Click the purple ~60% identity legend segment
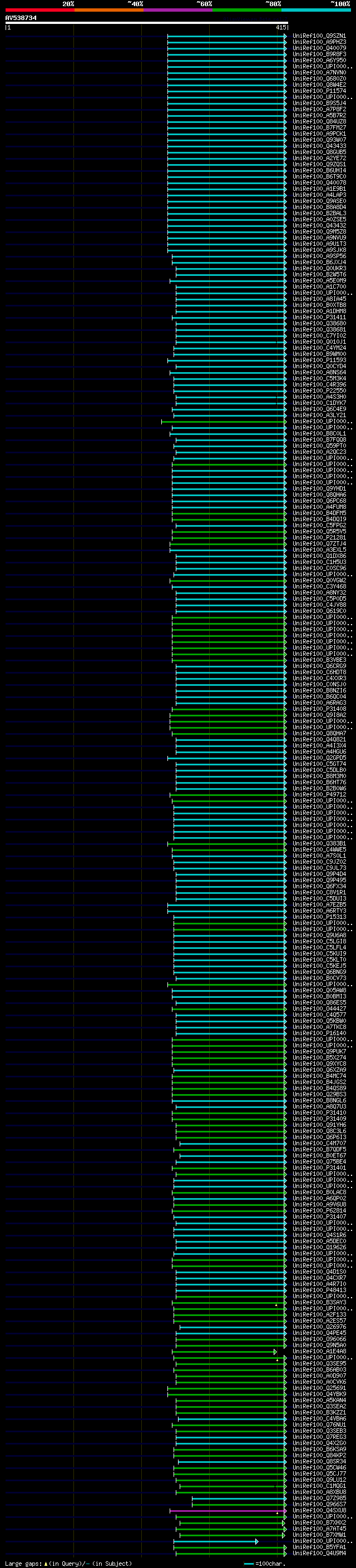Image resolution: width=356 pixels, height=1568 pixels. coord(177,10)
